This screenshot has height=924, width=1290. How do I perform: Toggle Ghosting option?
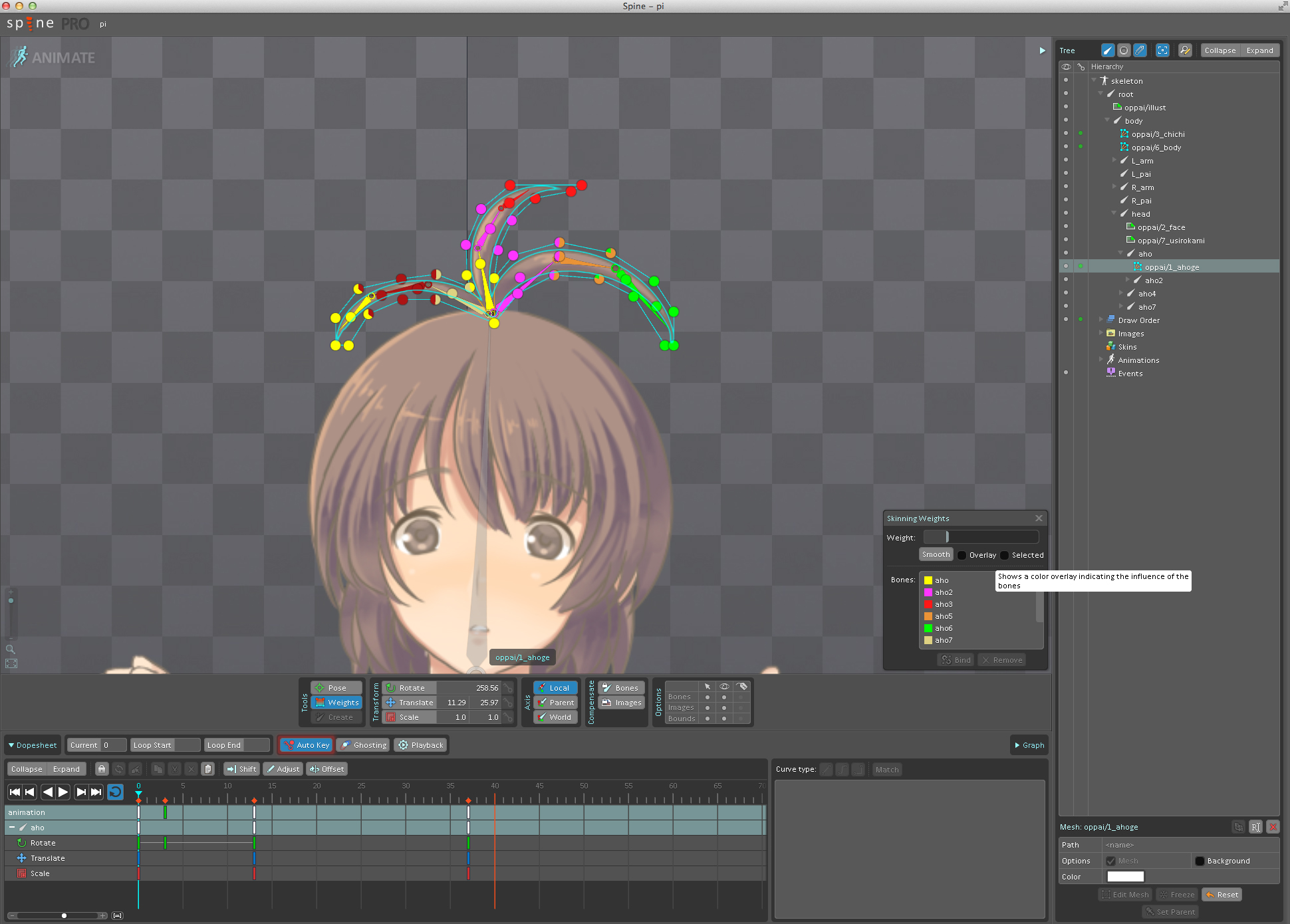(363, 745)
